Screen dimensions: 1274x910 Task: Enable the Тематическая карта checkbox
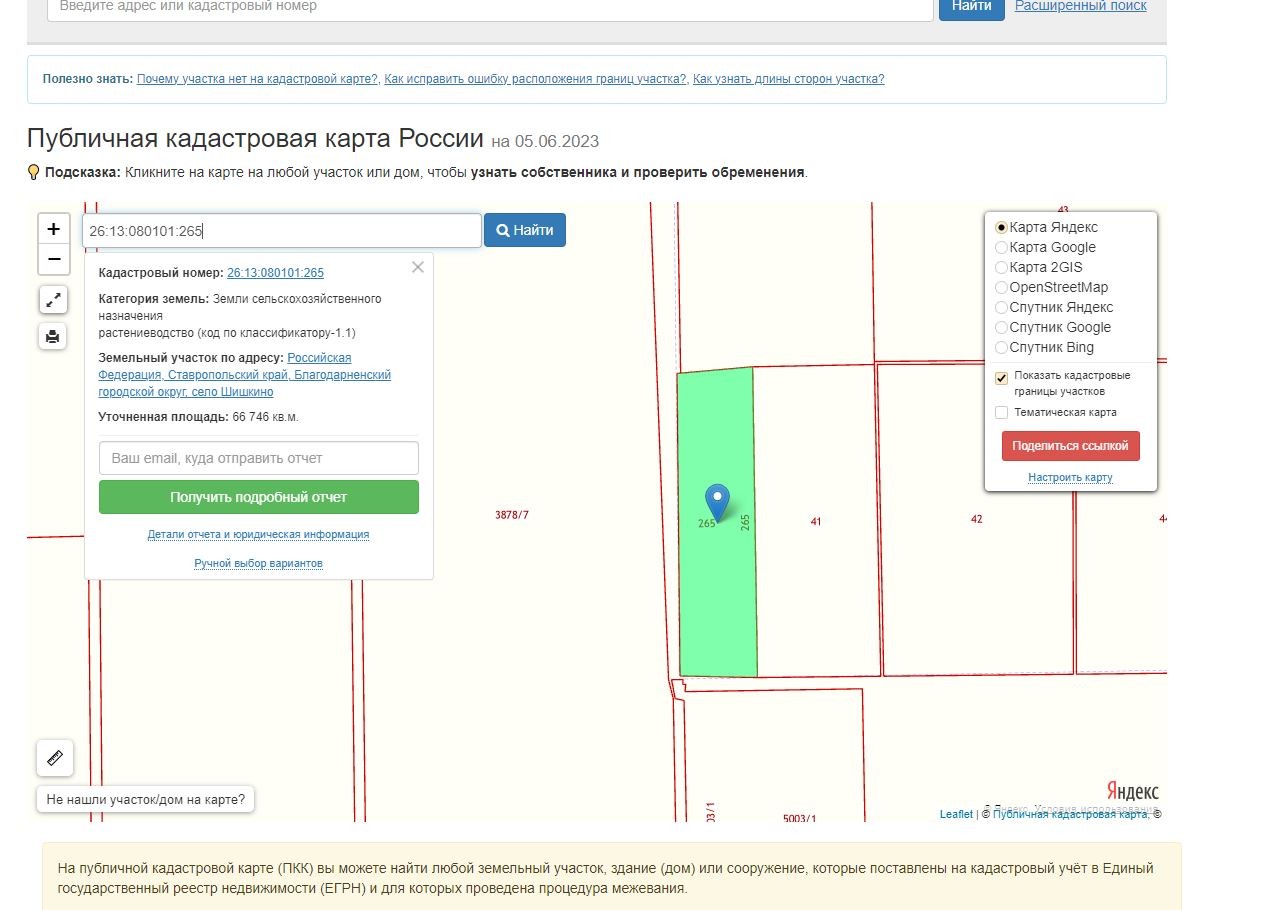[1001, 412]
